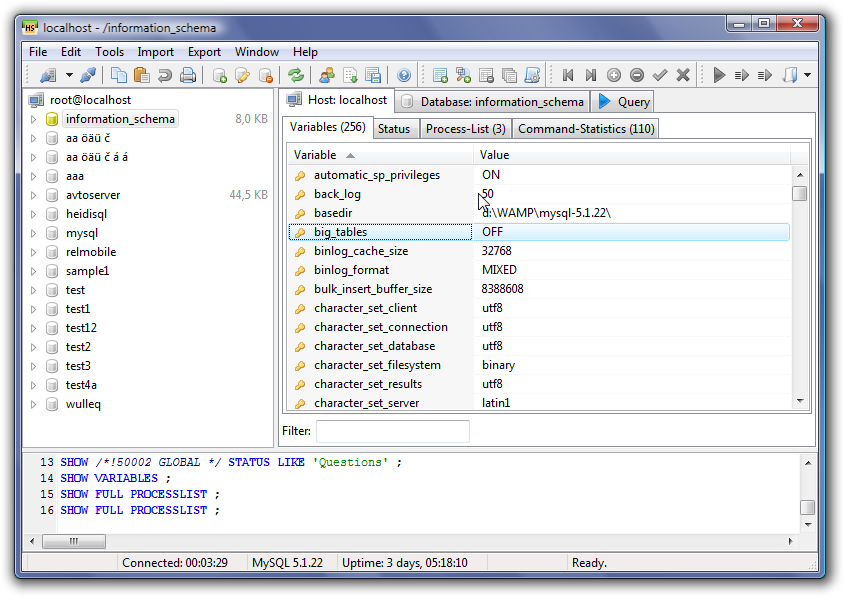Viewport: 844px width, 597px height.
Task: Click the blue Help question-mark icon
Action: pyautogui.click(x=403, y=75)
